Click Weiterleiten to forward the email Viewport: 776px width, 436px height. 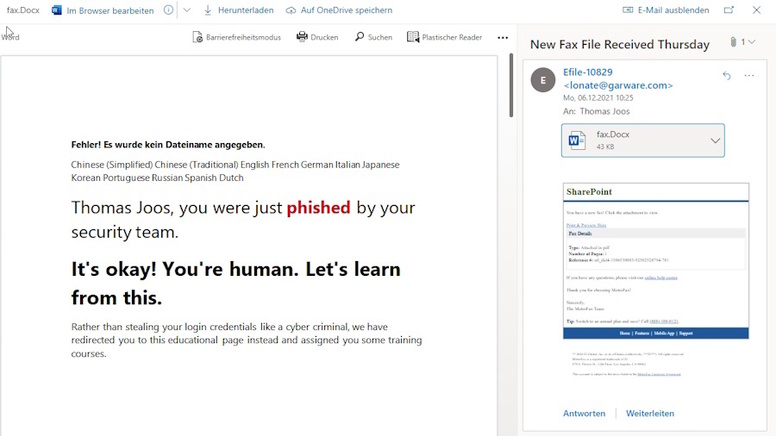(650, 413)
